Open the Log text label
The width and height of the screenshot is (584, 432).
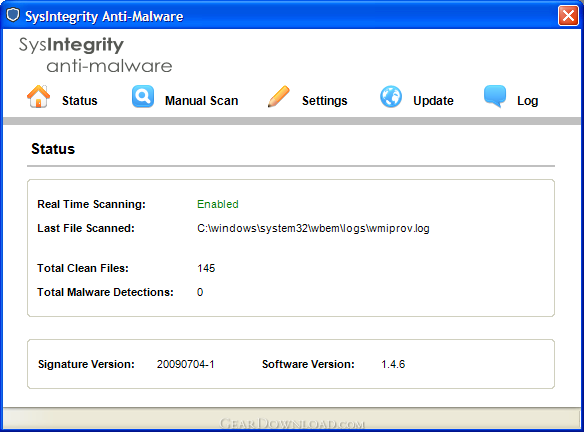[527, 101]
